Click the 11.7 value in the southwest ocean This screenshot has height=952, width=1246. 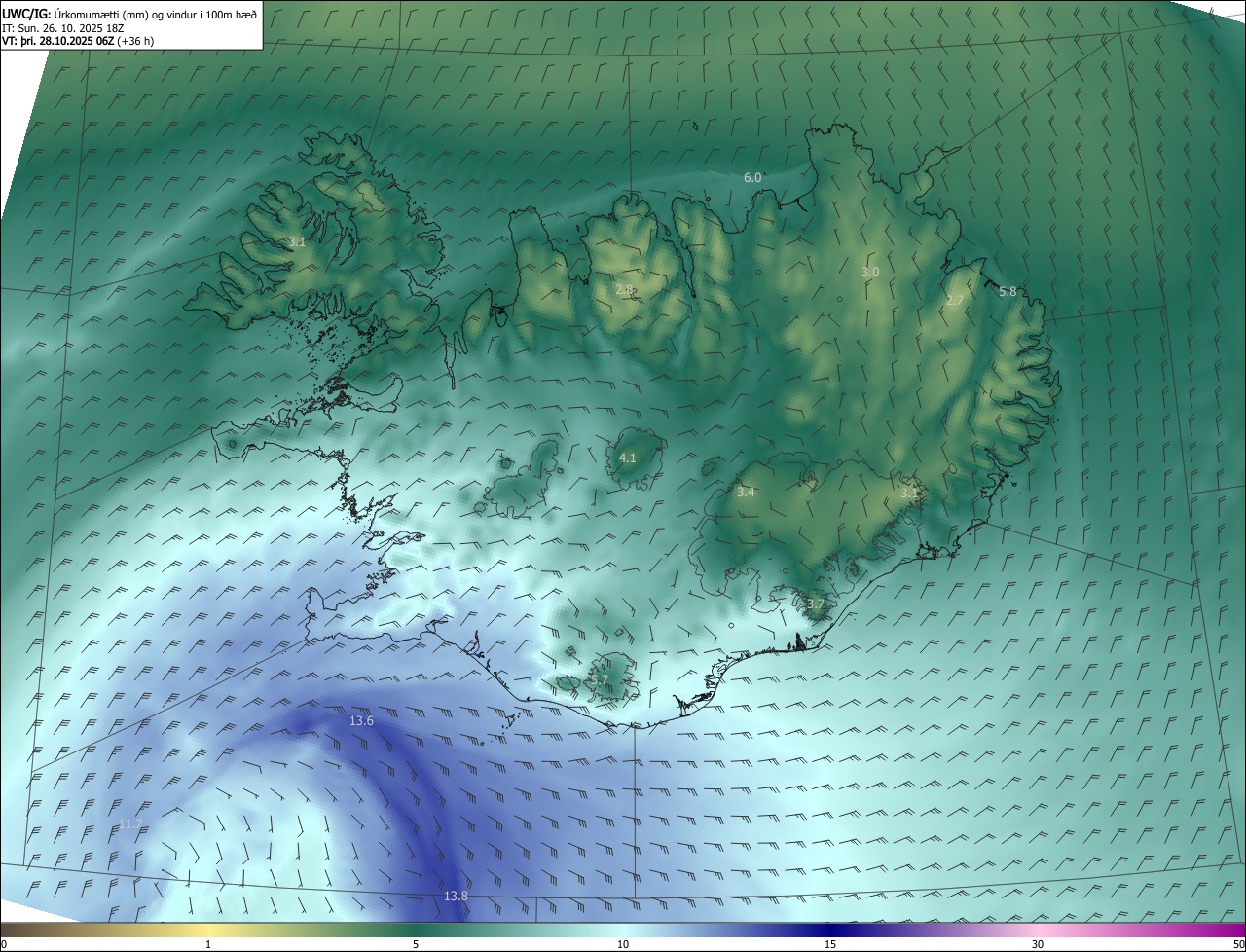coord(130,824)
